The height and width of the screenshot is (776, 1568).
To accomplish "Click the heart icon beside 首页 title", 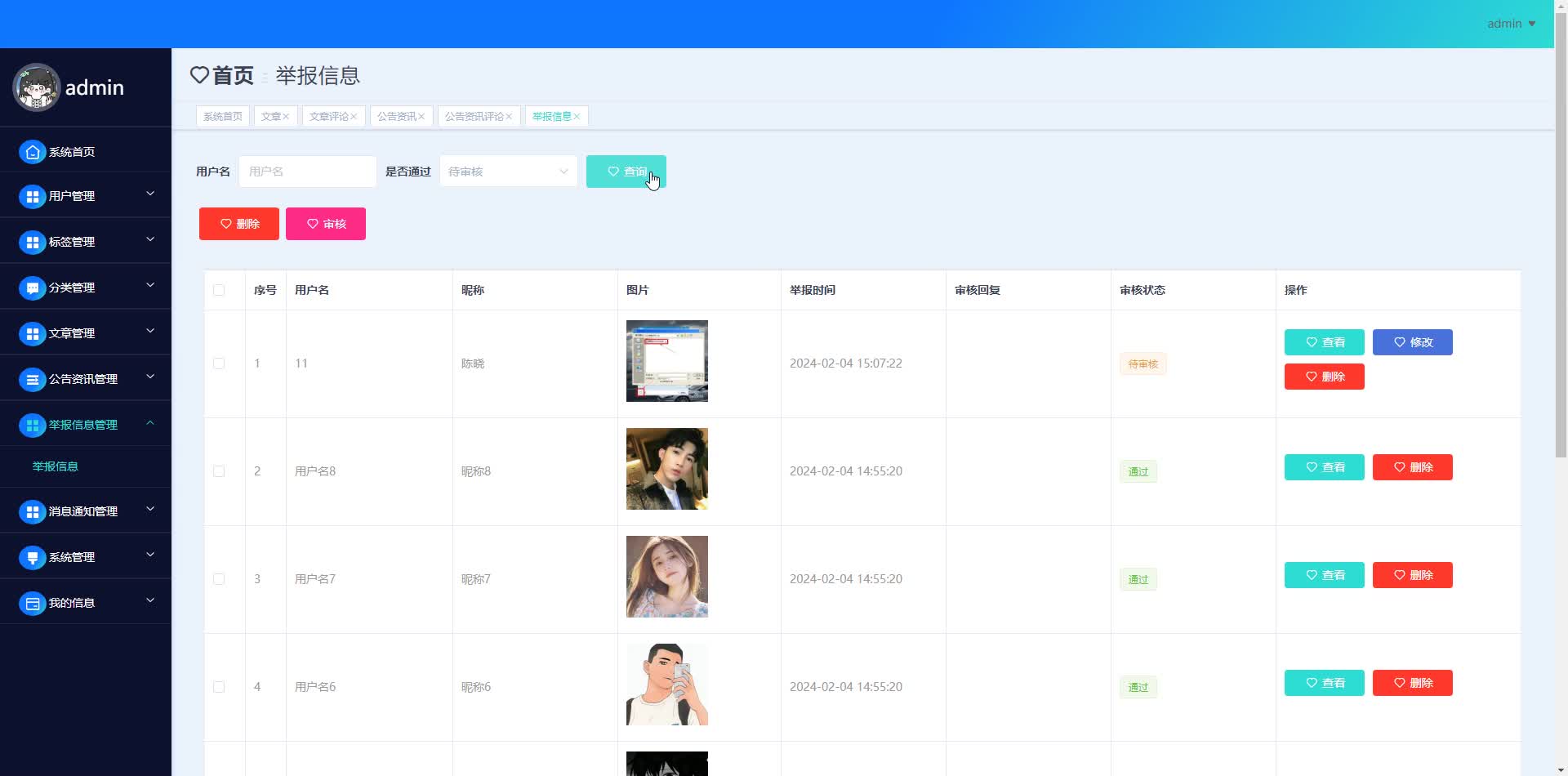I will 199,75.
